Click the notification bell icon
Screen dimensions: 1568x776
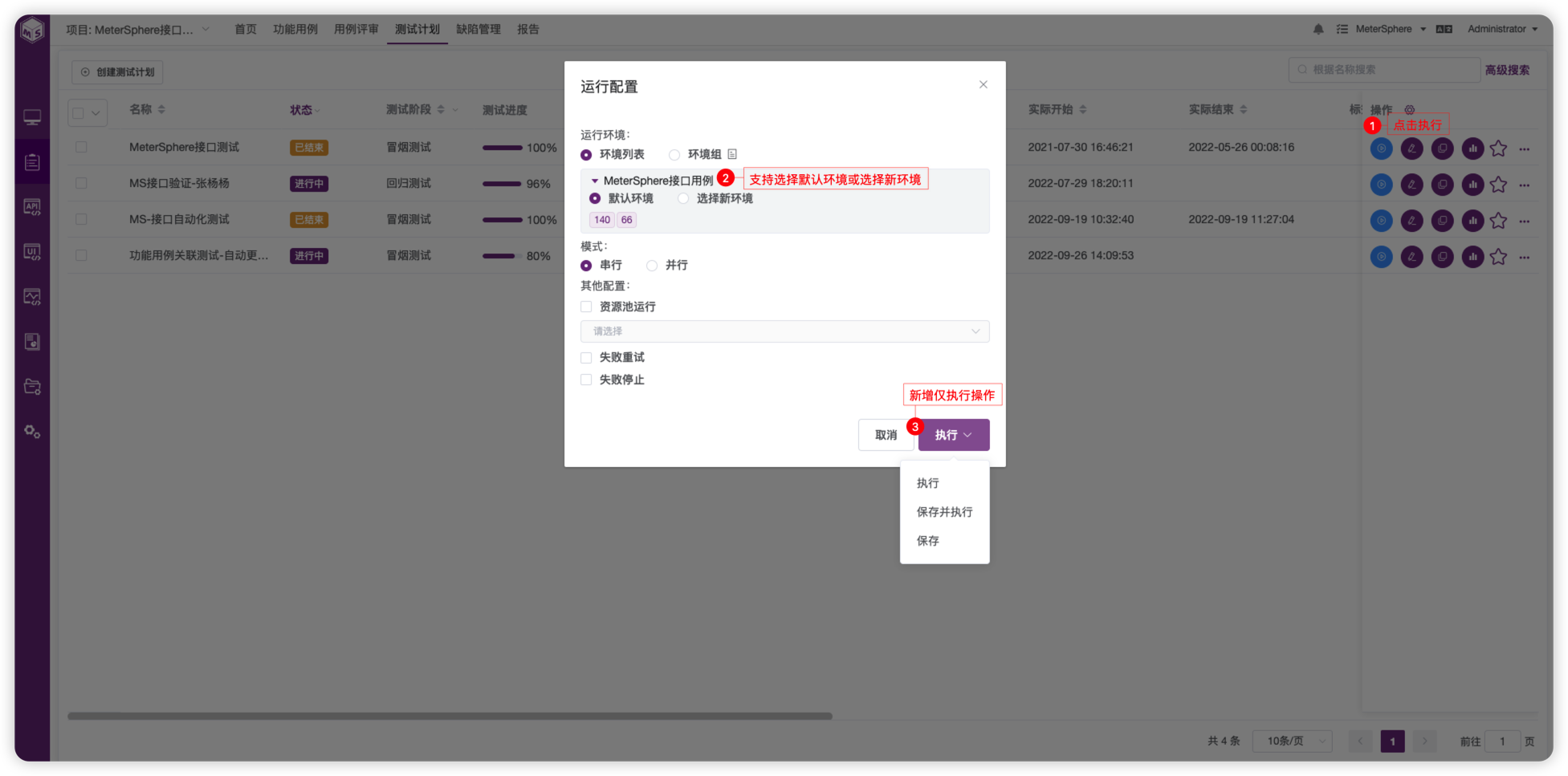[1318, 29]
